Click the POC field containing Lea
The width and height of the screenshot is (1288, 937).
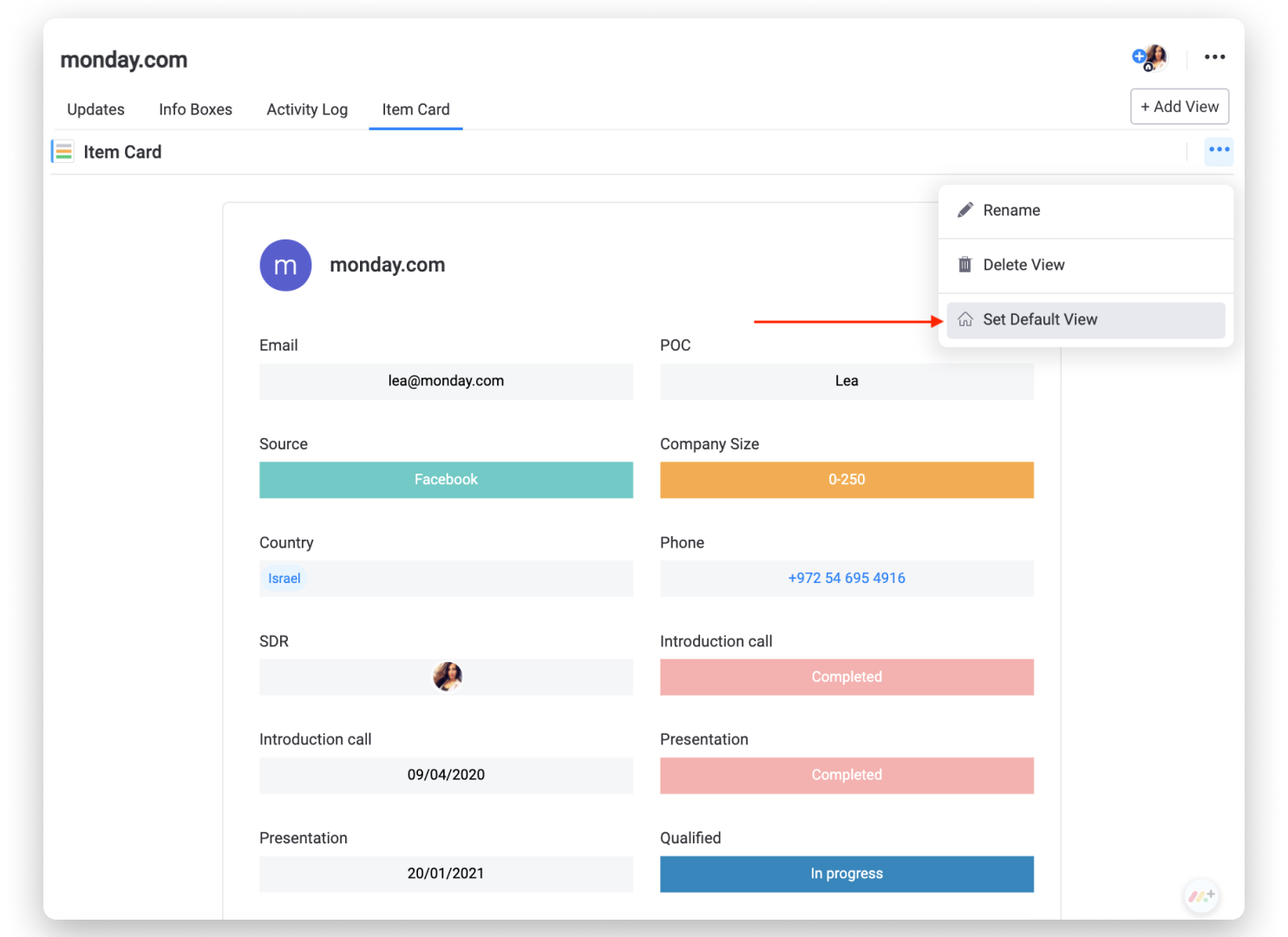click(x=847, y=382)
